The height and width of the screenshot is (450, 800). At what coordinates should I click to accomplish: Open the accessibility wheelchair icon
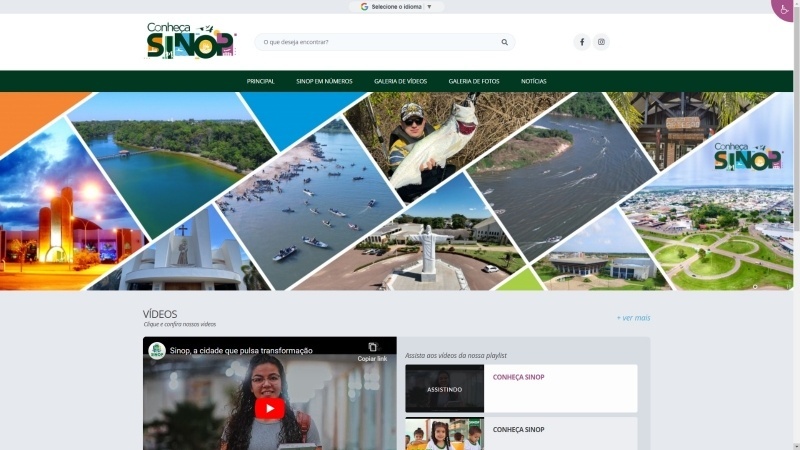click(784, 9)
